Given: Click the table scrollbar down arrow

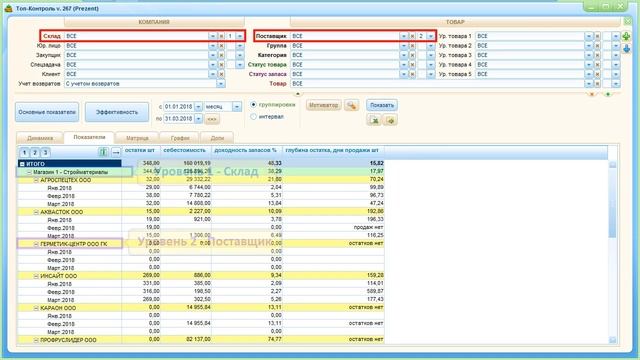Looking at the screenshot, I should point(613,340).
